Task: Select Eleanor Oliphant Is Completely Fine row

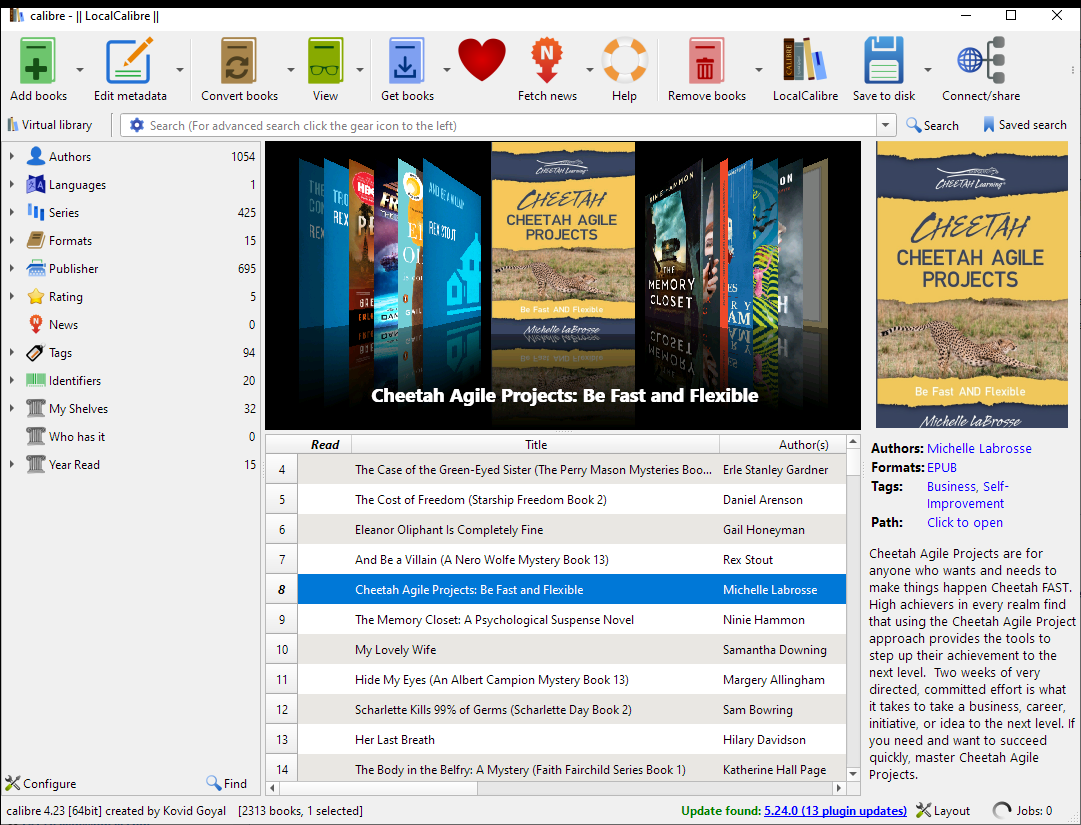Action: click(572, 529)
